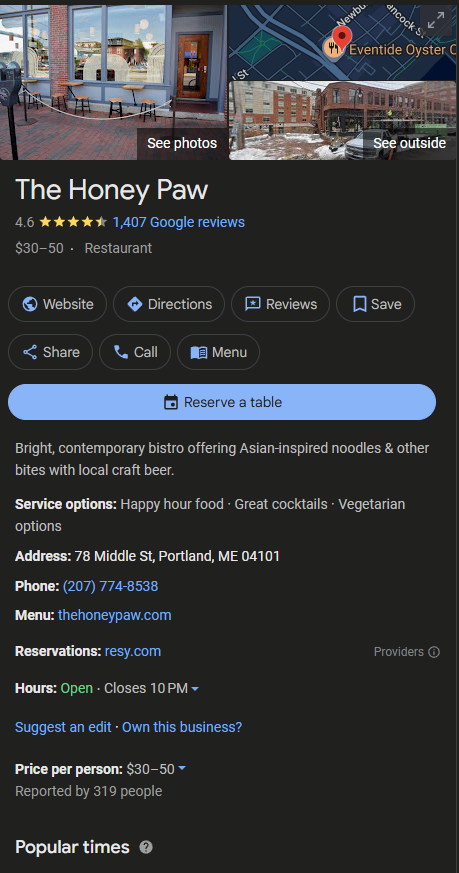Open Reviews with the star-bubble icon

(x=280, y=304)
